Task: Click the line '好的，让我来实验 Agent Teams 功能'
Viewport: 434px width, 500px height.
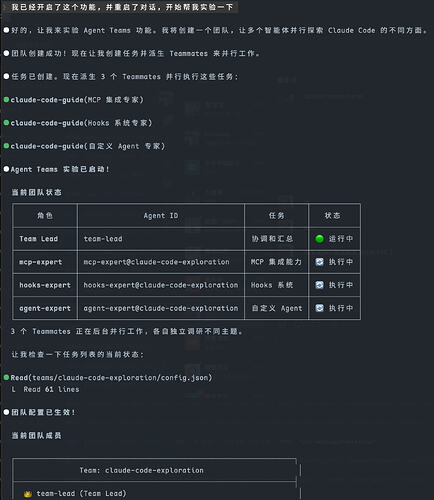Action: coord(219,30)
